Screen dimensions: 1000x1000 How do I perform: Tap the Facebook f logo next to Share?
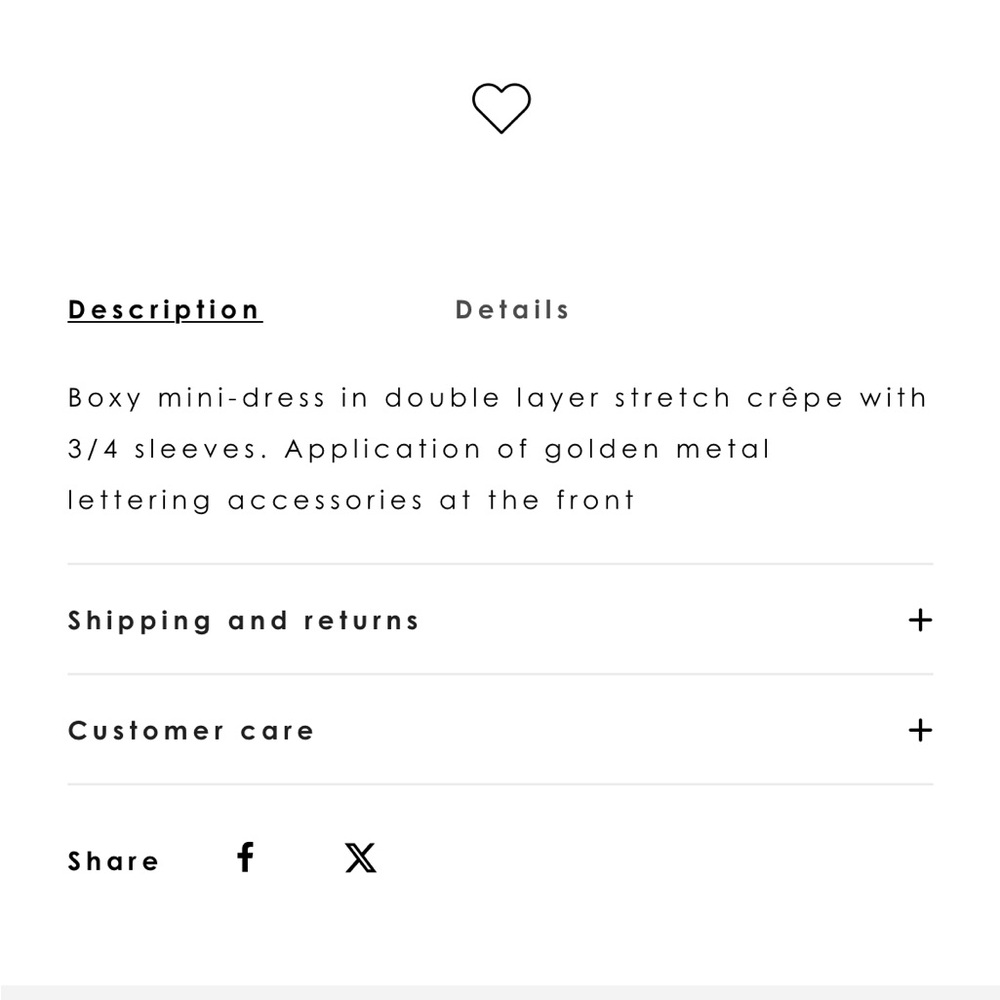(246, 857)
